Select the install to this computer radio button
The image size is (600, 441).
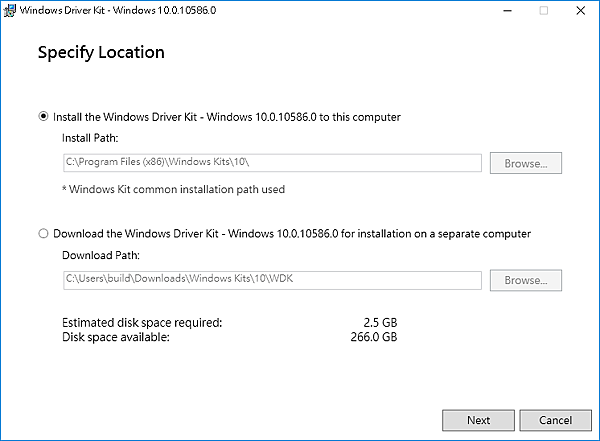coord(43,117)
